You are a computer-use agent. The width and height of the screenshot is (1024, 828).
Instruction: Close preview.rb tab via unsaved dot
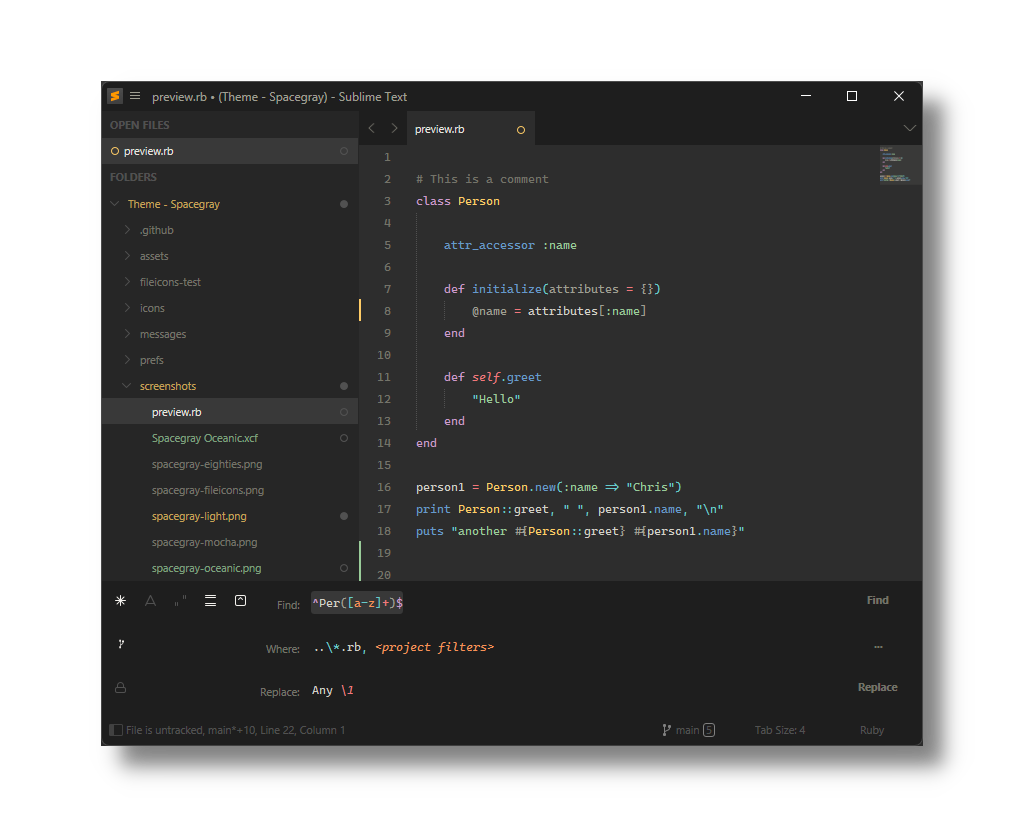click(520, 130)
